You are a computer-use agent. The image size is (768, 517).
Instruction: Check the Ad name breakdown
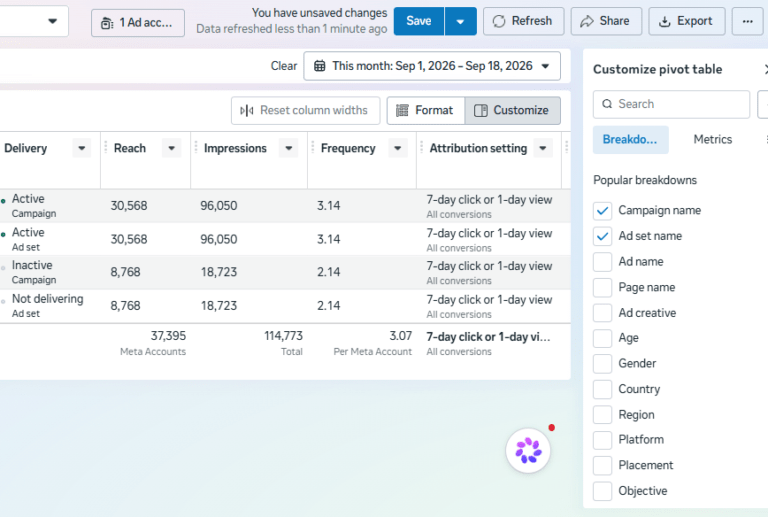tap(602, 261)
